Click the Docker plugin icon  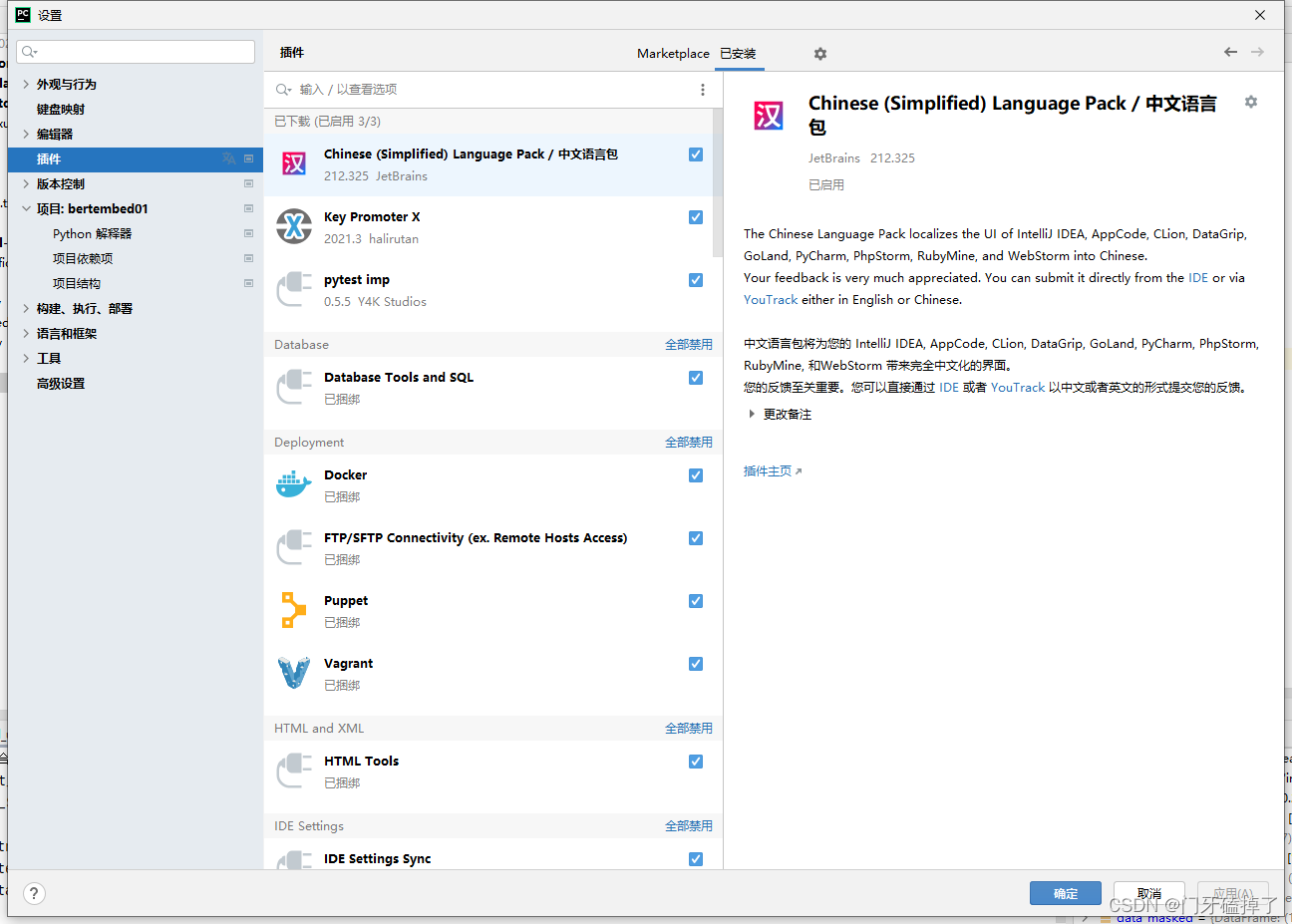coord(293,484)
